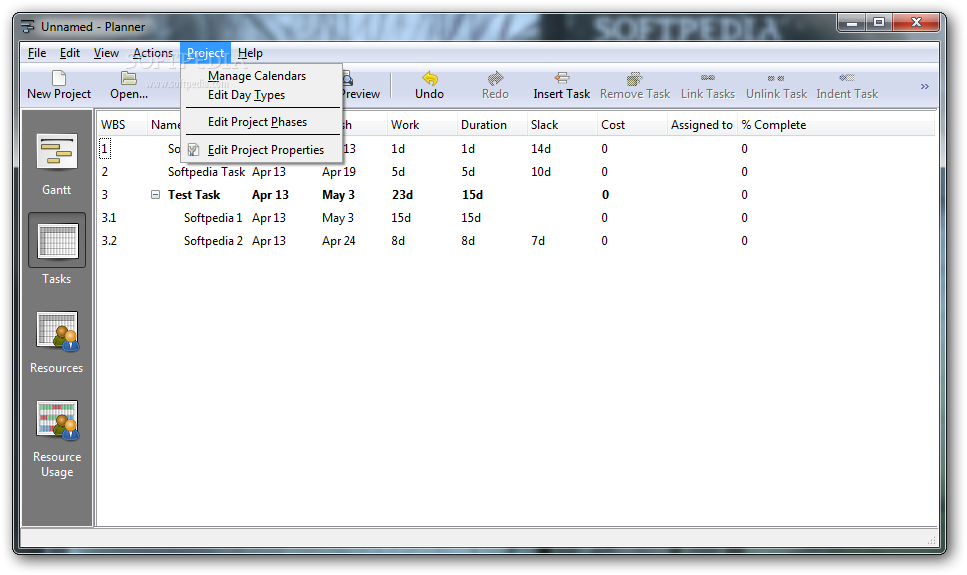Screen dimensions: 967x575
Task: Click the Redo arrow icon
Action: coord(495,78)
